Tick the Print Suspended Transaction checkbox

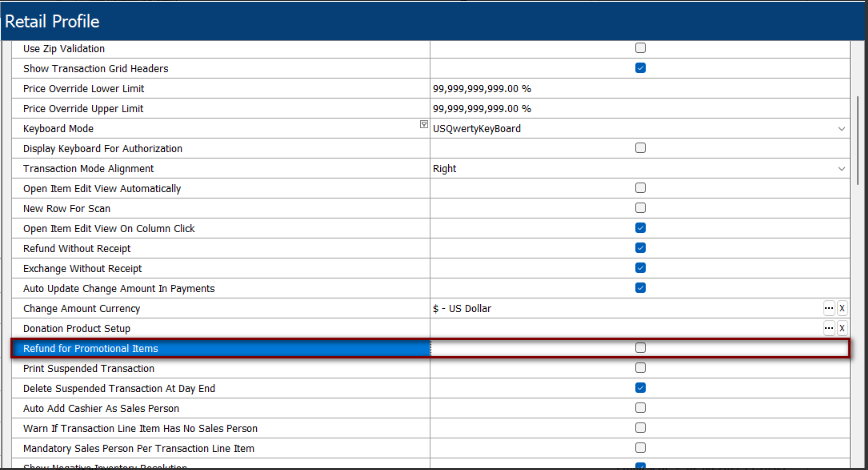tap(640, 368)
